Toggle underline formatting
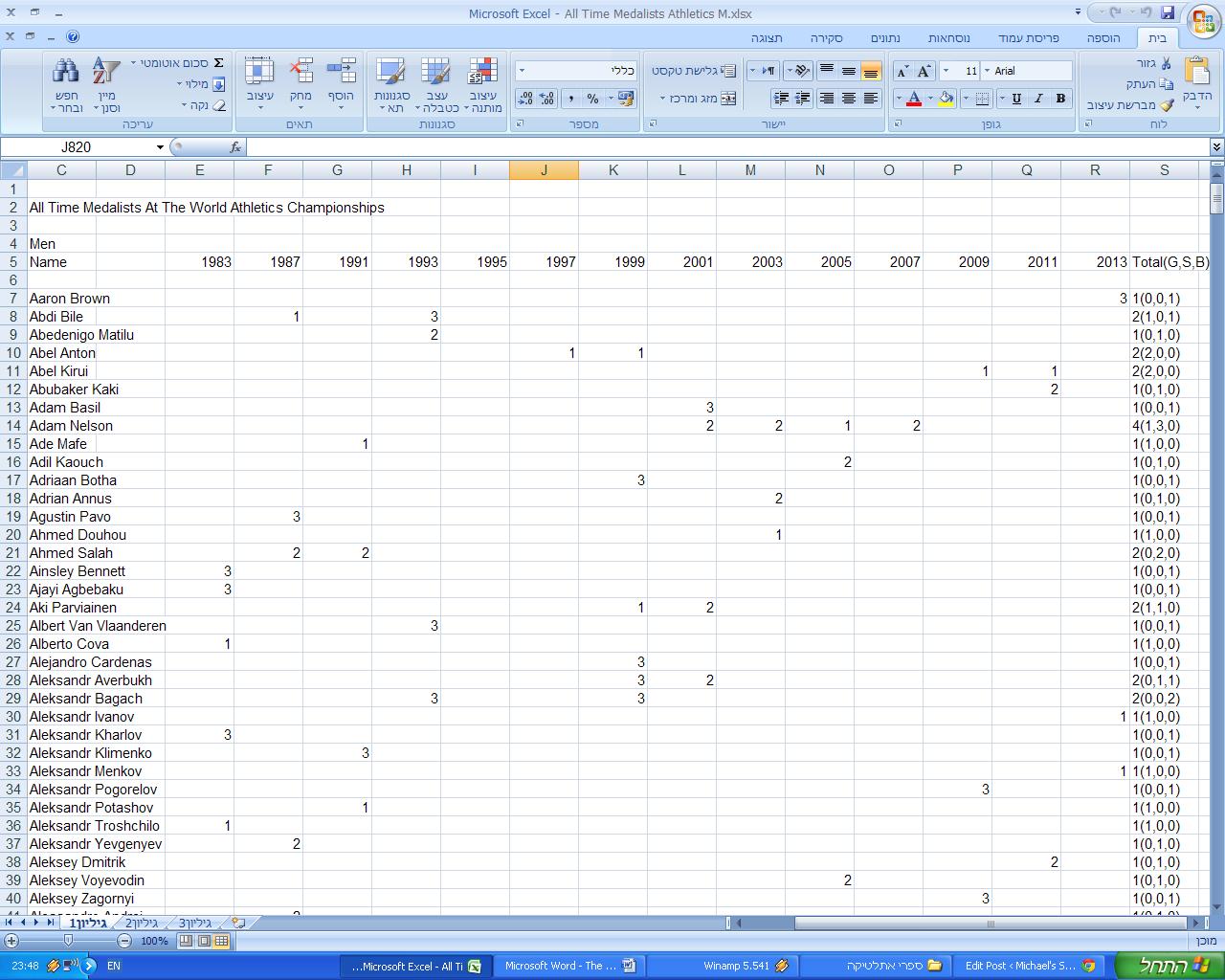This screenshot has width=1225, height=980. pyautogui.click(x=1016, y=99)
